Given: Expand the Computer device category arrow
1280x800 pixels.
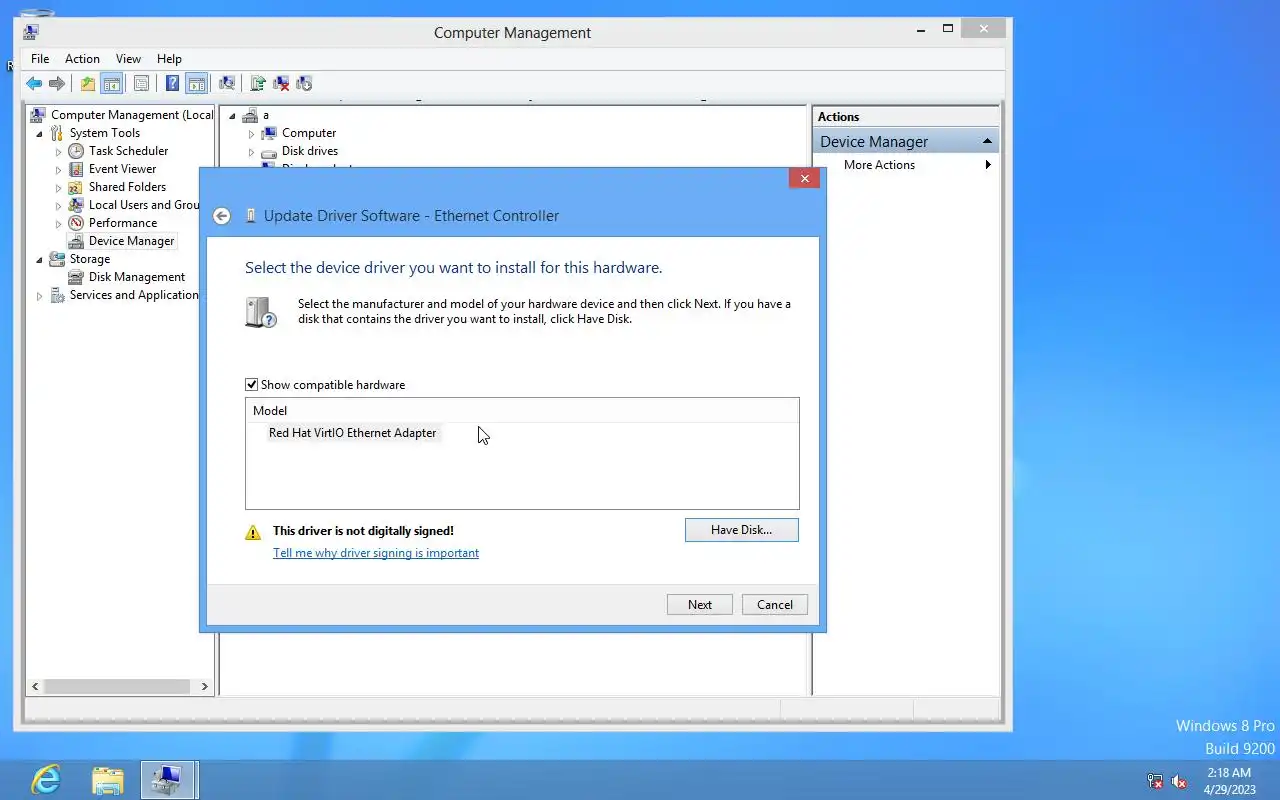Looking at the screenshot, I should pyautogui.click(x=252, y=133).
